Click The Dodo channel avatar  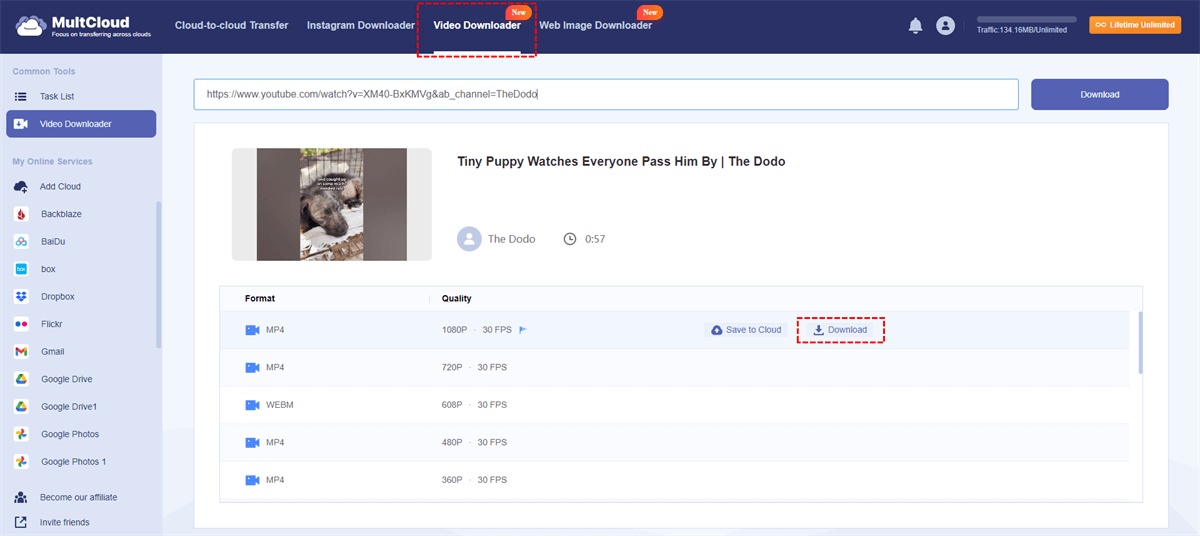(x=469, y=239)
